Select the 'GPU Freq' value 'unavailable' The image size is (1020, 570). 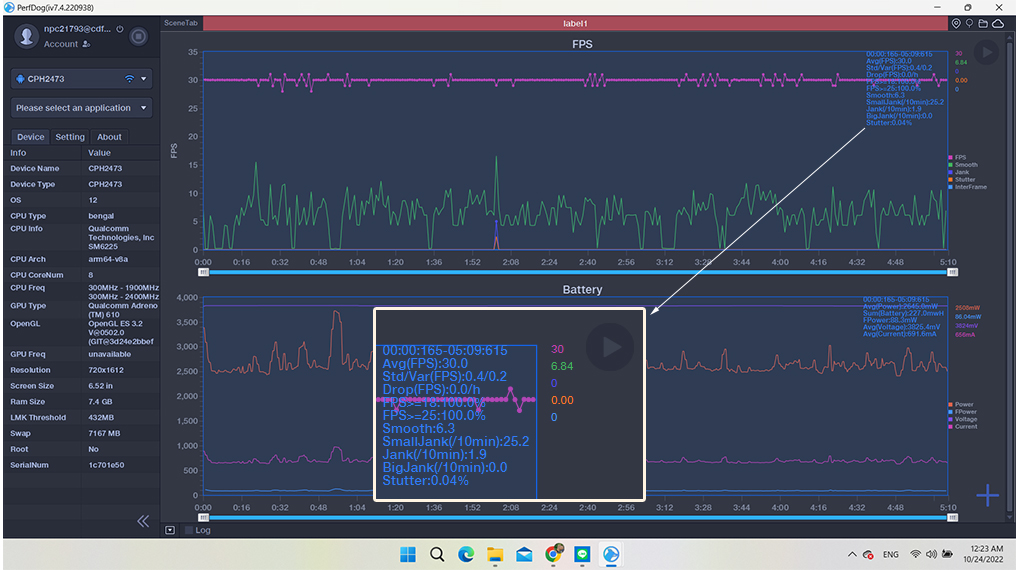pos(109,355)
